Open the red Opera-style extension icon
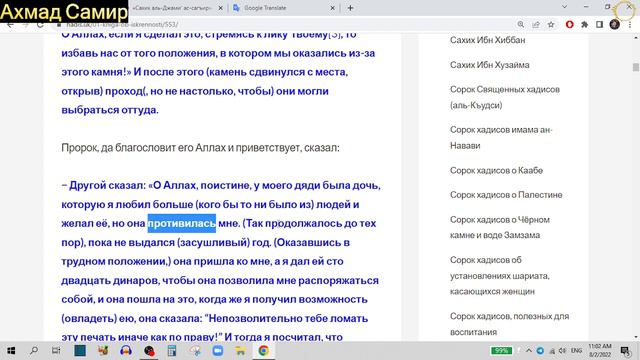 pos(570,24)
